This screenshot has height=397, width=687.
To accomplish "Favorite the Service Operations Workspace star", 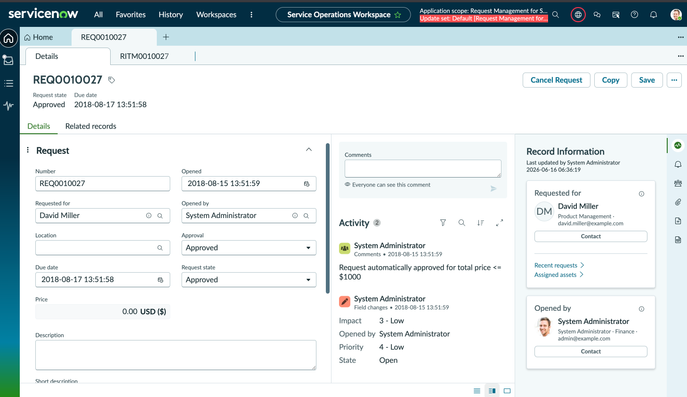I will click(x=398, y=15).
